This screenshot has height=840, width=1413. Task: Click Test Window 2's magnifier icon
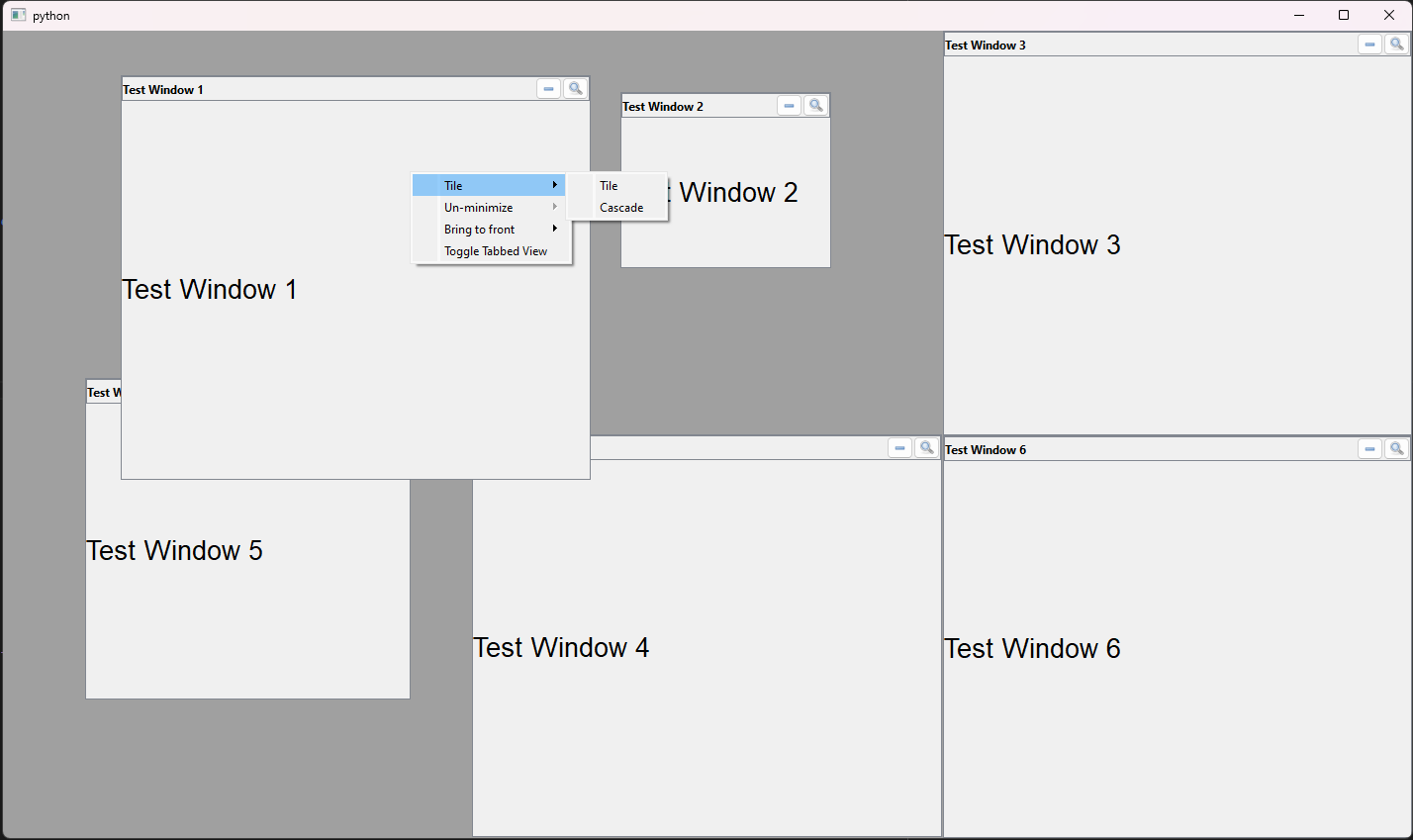pos(815,106)
